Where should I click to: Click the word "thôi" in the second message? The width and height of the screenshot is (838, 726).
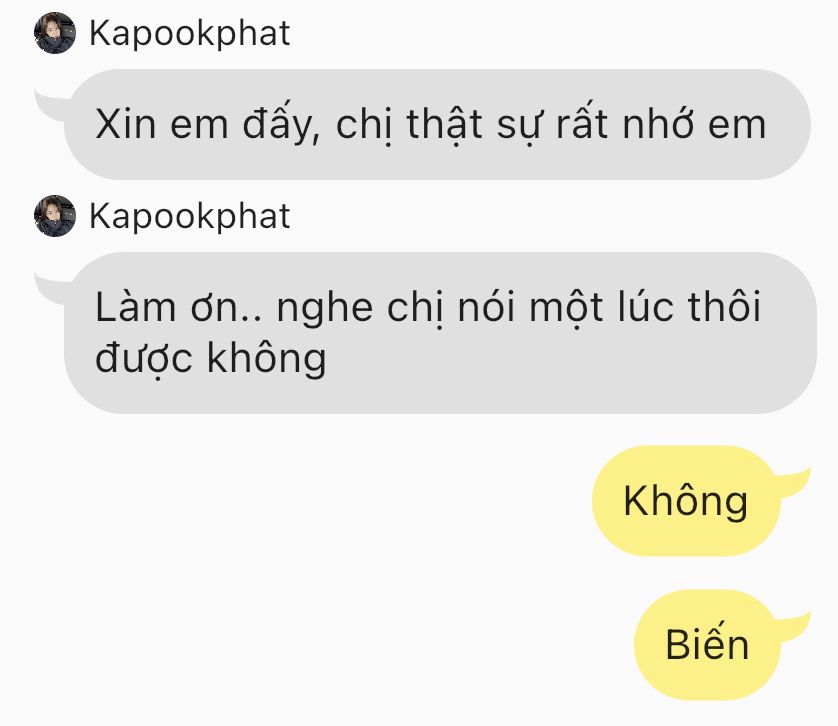point(724,307)
